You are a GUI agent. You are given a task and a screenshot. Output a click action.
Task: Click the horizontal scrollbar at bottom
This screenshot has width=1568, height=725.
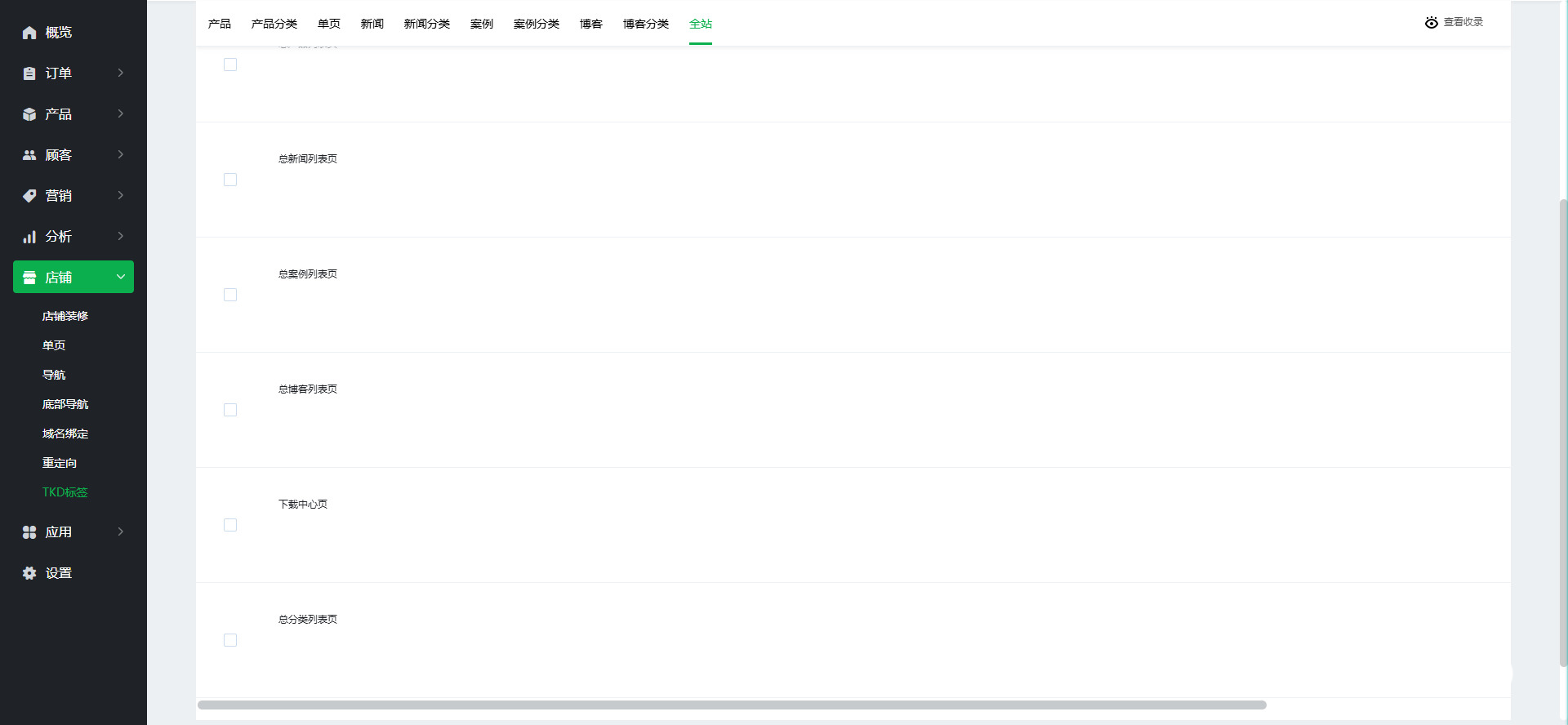point(731,705)
